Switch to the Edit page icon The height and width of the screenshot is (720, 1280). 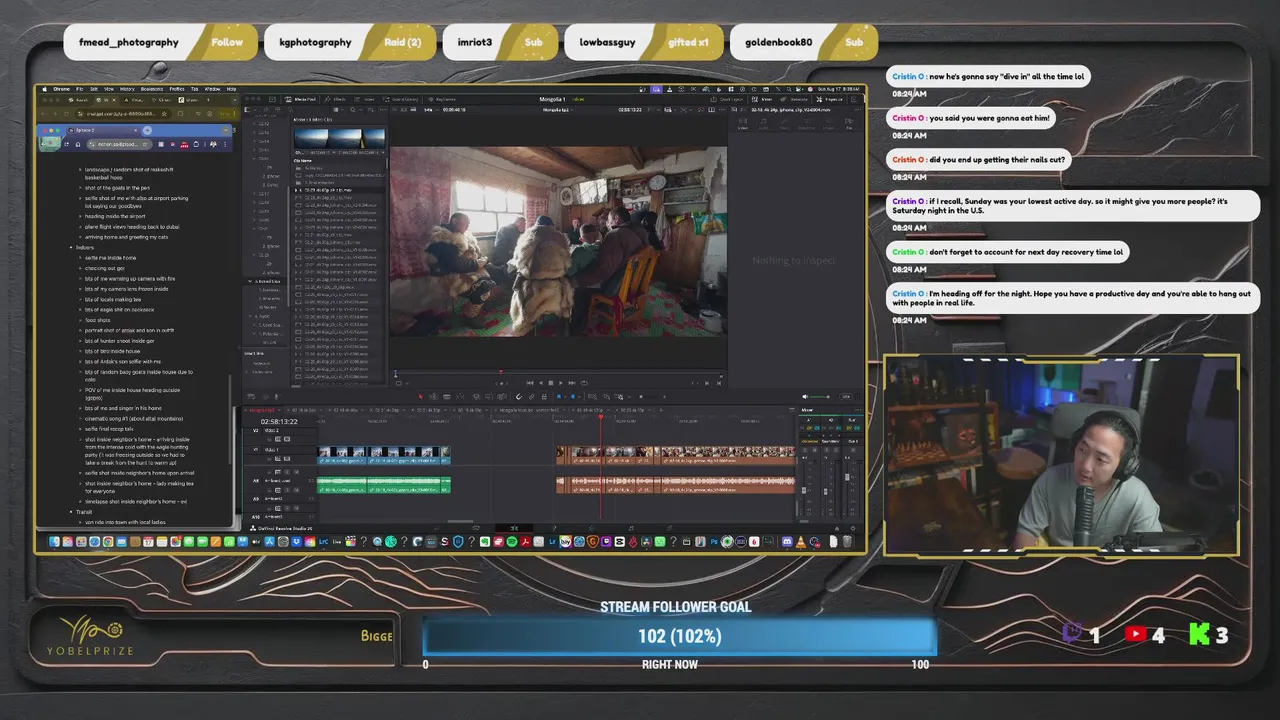514,528
